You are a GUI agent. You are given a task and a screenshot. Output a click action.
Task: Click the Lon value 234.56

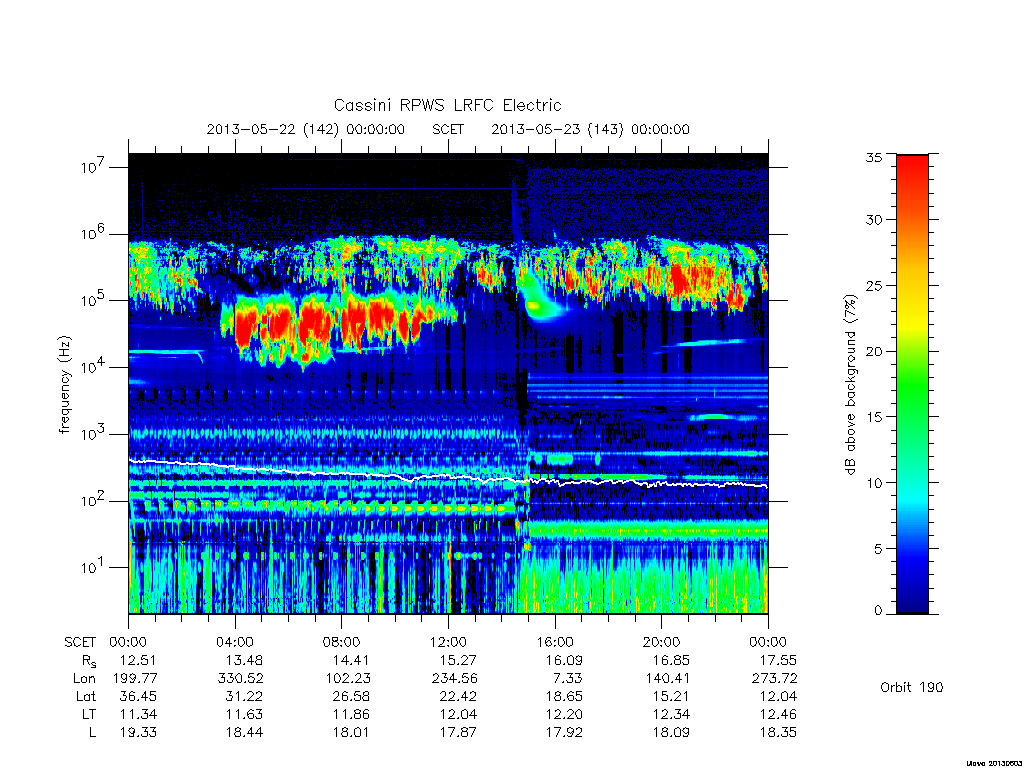click(455, 679)
